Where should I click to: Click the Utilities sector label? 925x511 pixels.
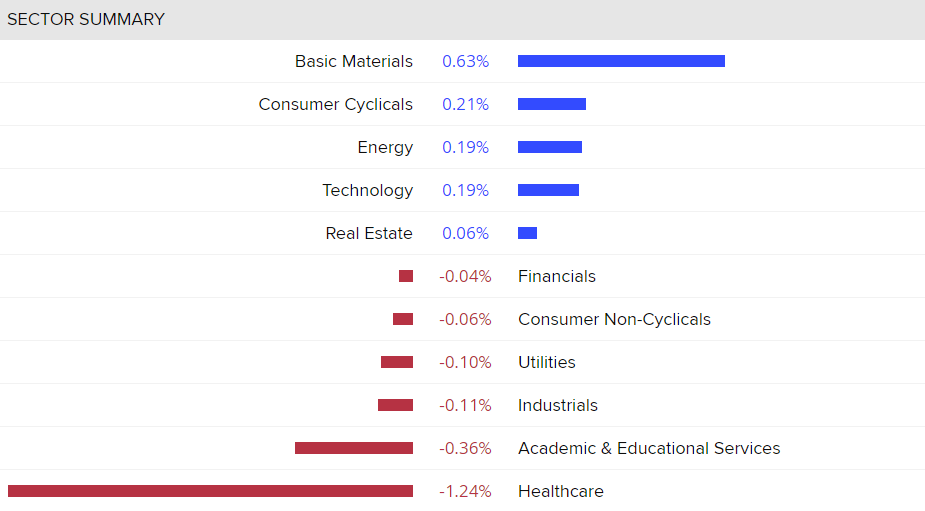546,362
